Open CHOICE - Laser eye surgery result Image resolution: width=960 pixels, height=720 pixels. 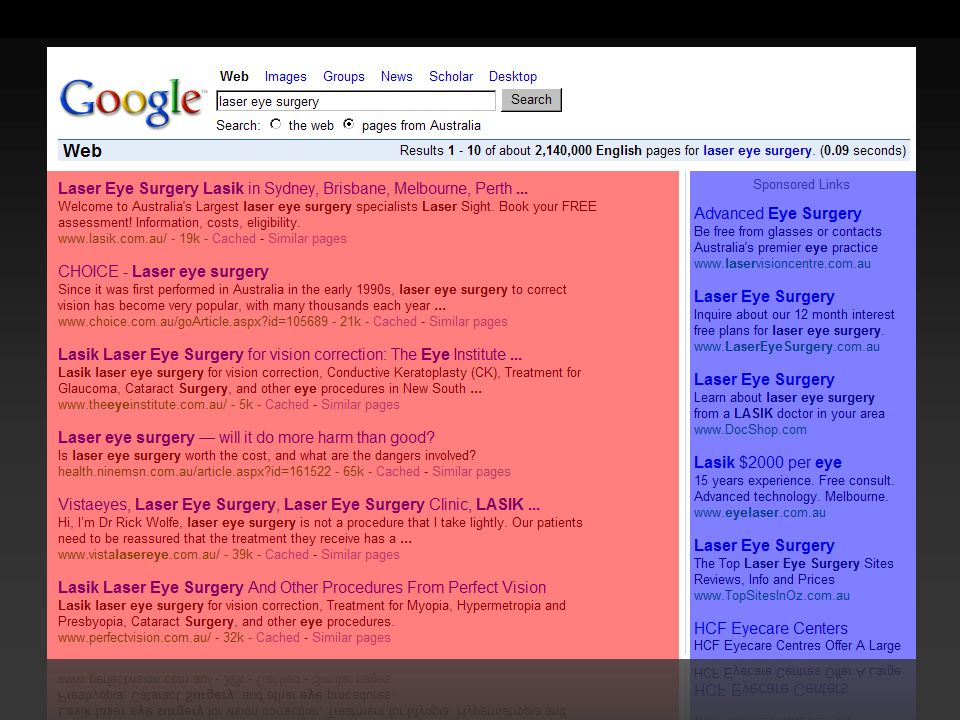click(x=163, y=271)
